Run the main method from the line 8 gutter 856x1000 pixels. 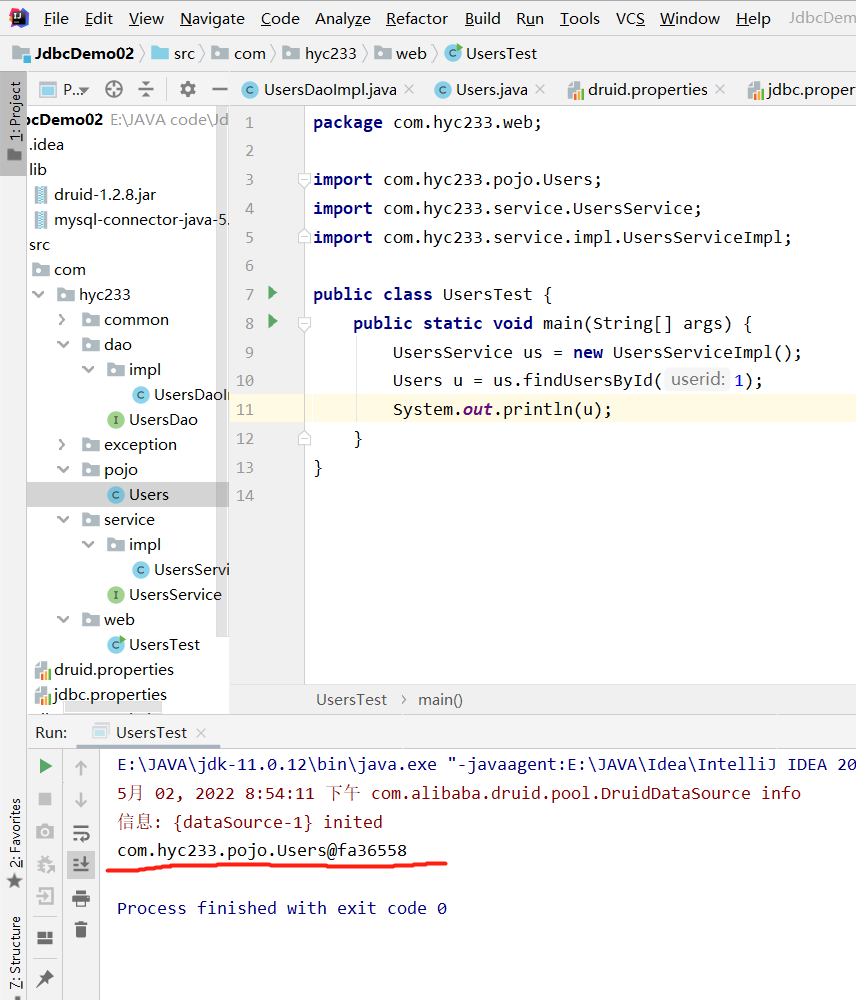tap(273, 321)
